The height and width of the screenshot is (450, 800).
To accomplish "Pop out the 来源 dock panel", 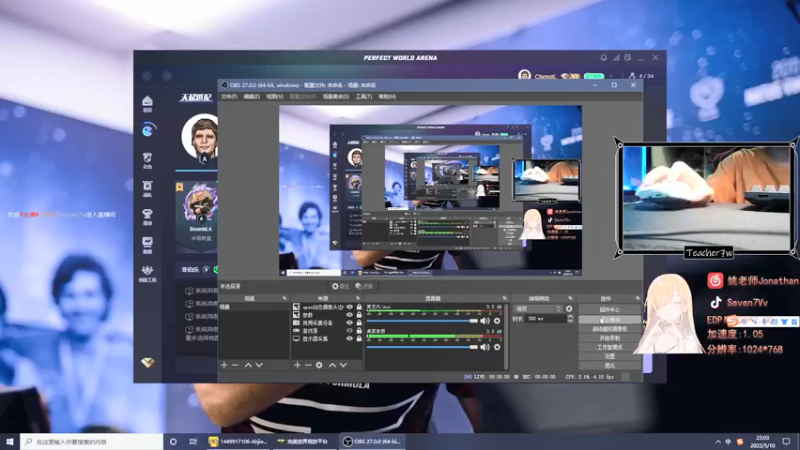I will click(358, 298).
